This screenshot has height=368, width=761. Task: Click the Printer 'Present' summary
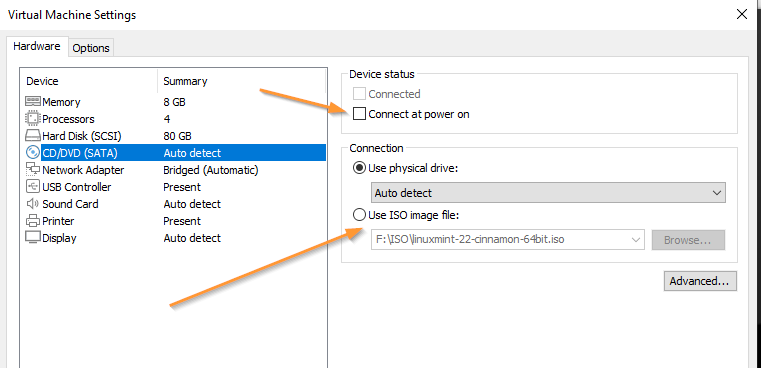pos(182,221)
